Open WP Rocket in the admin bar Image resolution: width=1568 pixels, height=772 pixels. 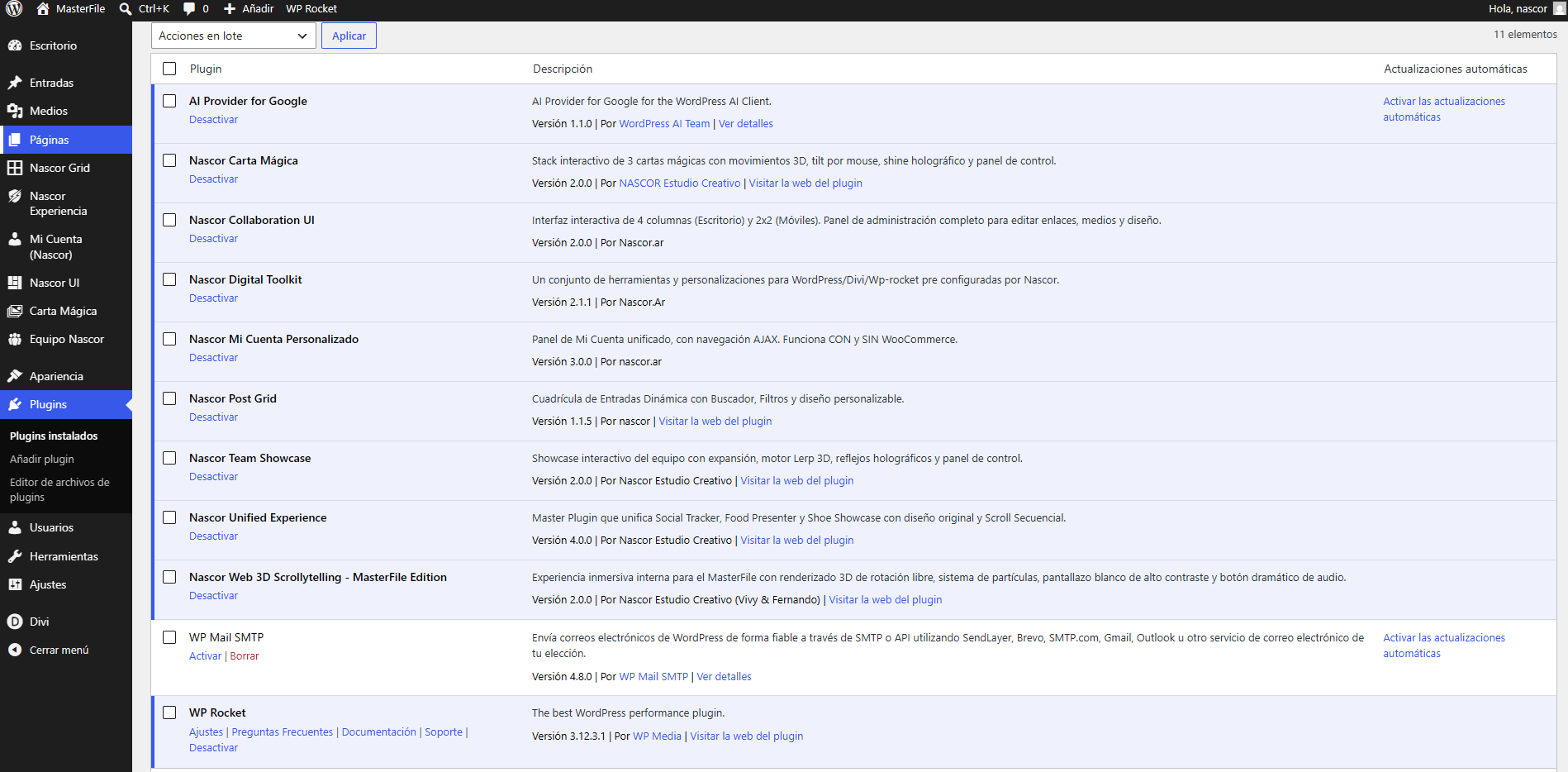pos(311,9)
